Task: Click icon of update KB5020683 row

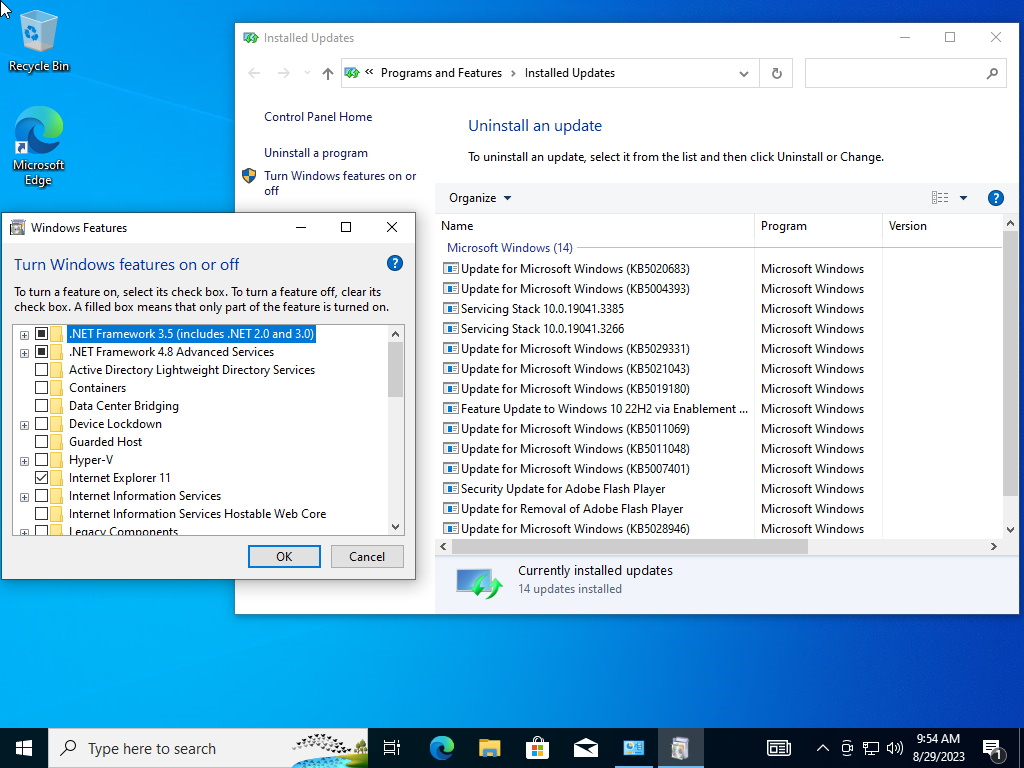Action: [x=451, y=268]
